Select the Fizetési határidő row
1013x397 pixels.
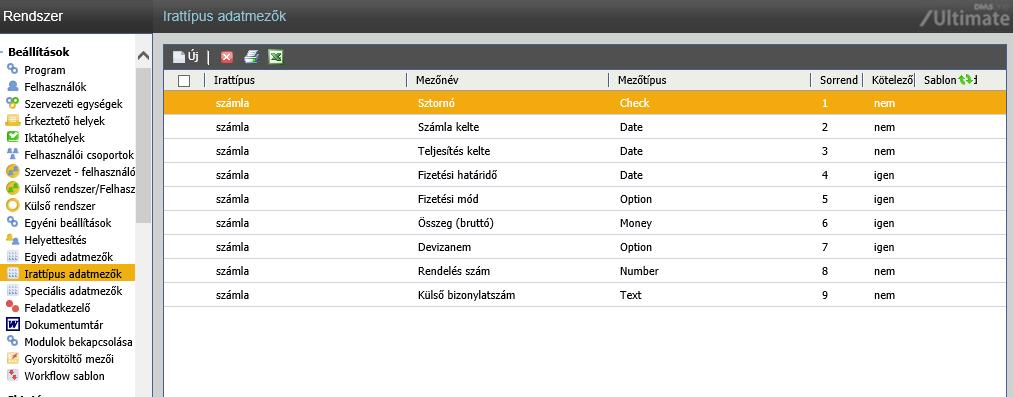pyautogui.click(x=585, y=175)
